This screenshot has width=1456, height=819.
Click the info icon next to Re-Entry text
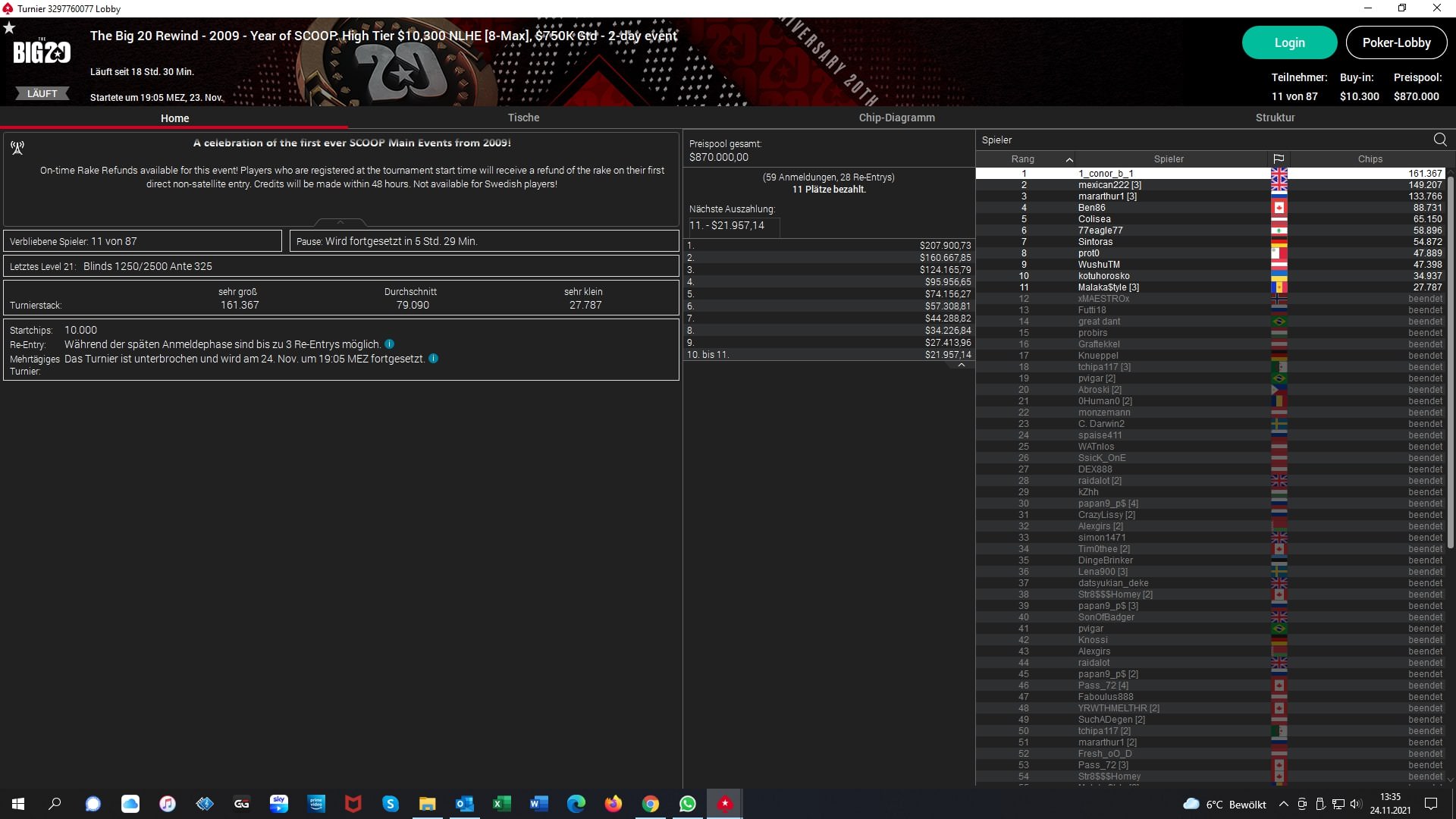tap(389, 344)
